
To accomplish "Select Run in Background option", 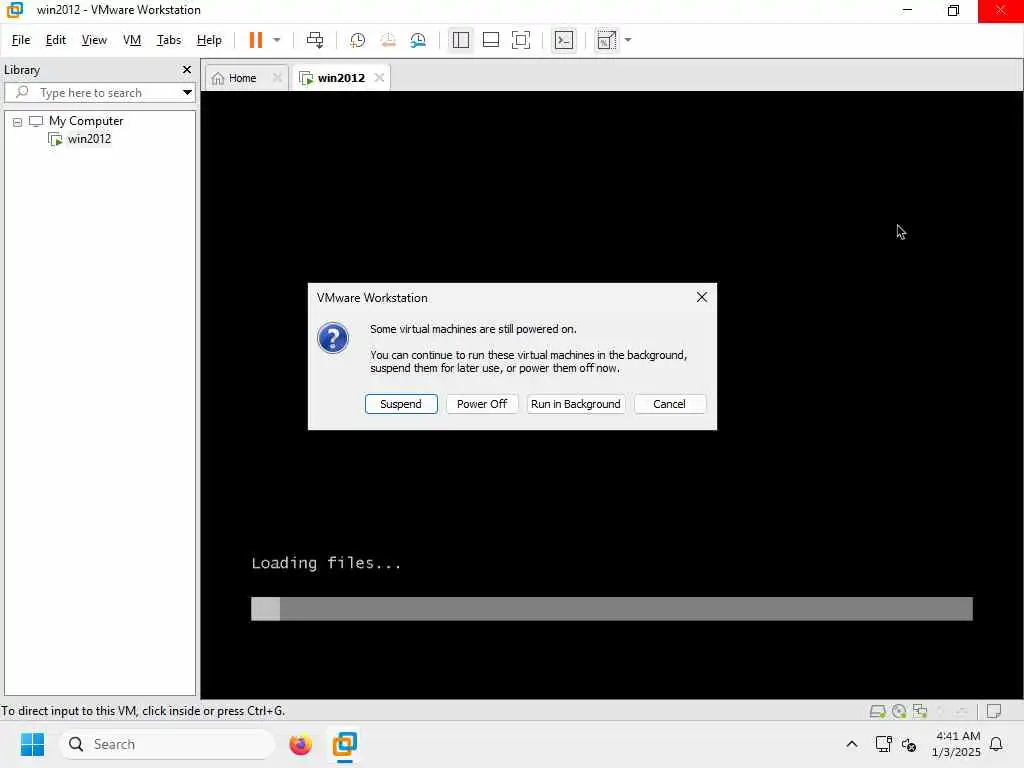I will coord(575,404).
